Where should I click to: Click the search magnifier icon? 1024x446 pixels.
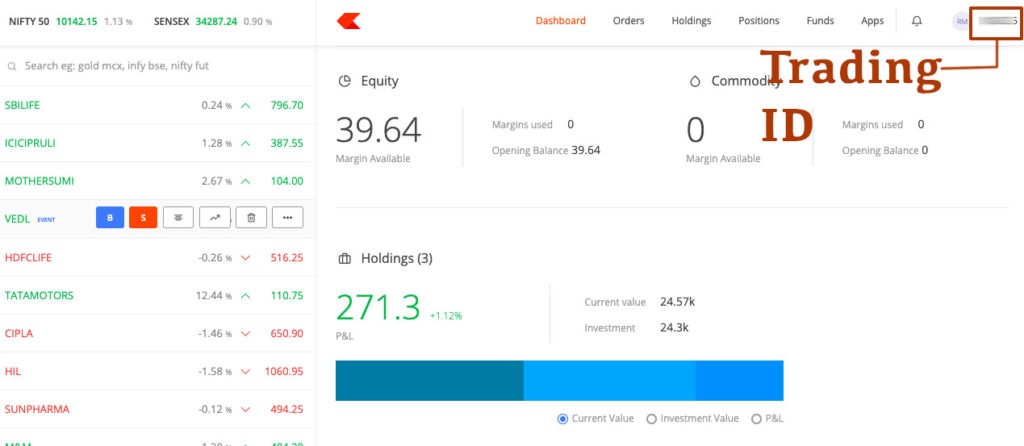(x=12, y=66)
